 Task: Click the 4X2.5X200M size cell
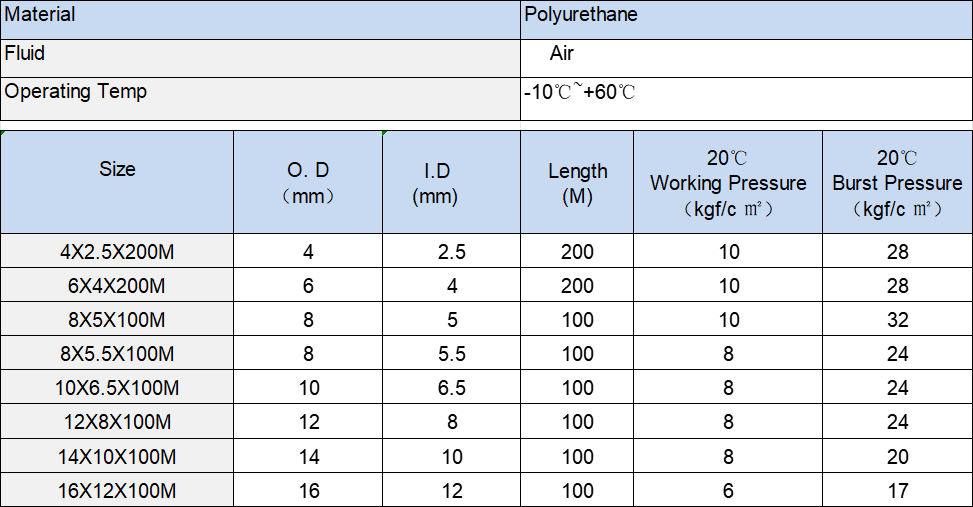tap(117, 252)
